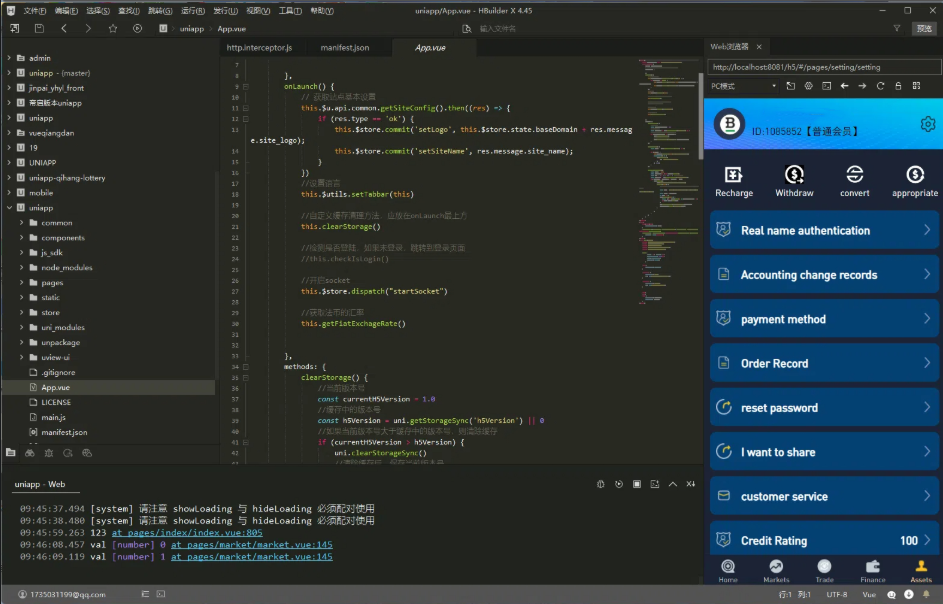Open the PC mode dropdown
The width and height of the screenshot is (943, 604).
pos(743,86)
